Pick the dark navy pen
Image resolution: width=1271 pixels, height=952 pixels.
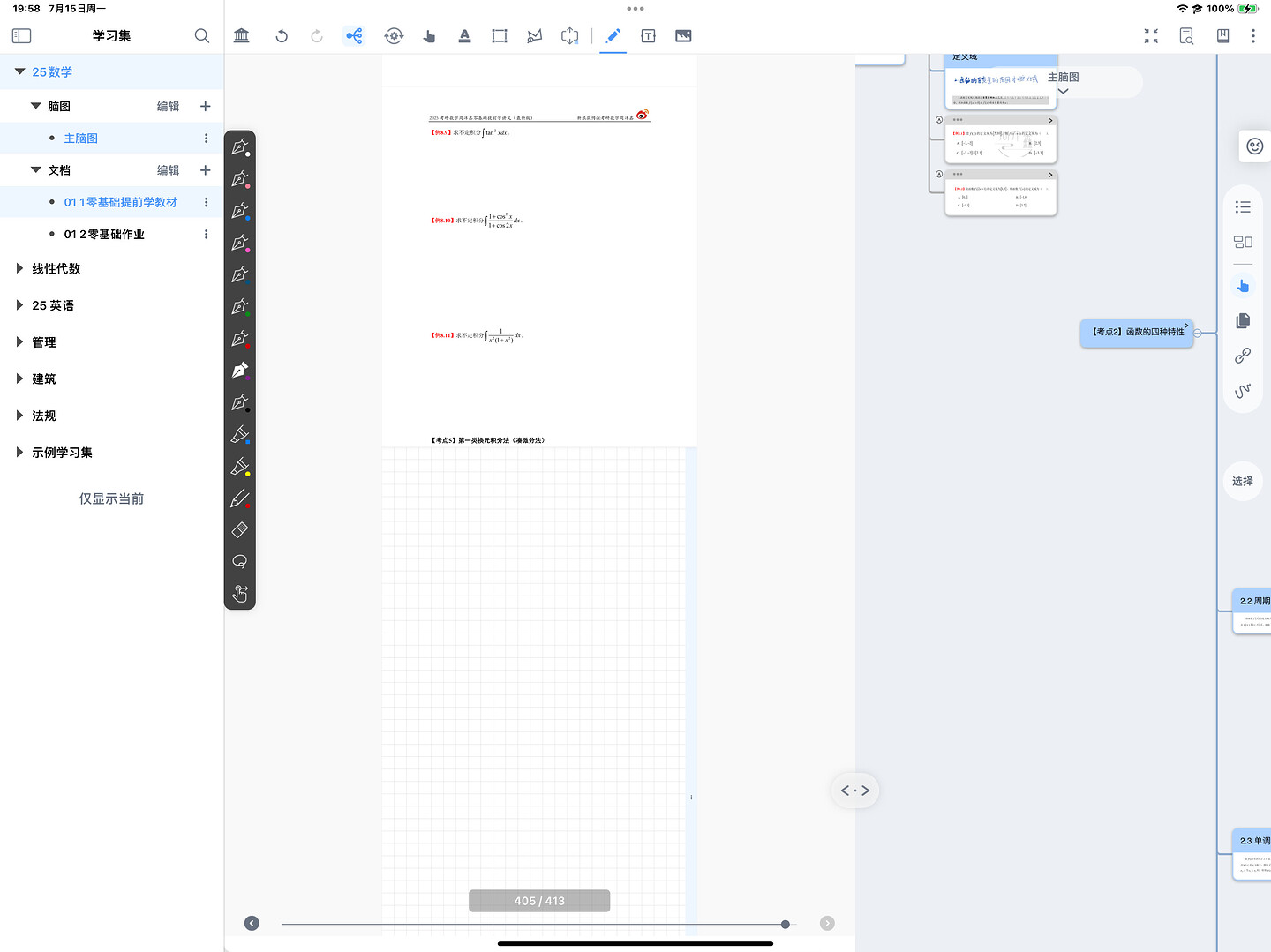(x=240, y=274)
